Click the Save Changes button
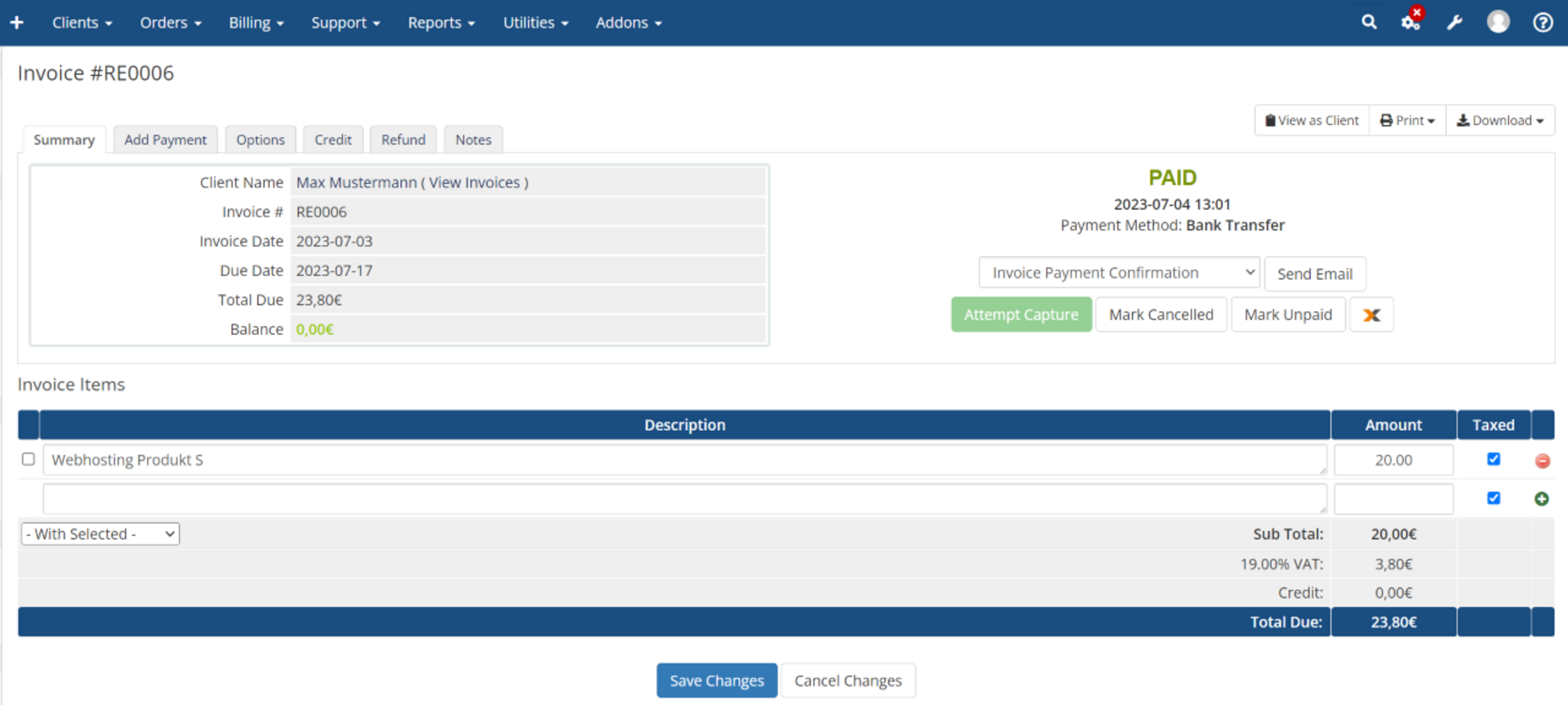 click(716, 680)
